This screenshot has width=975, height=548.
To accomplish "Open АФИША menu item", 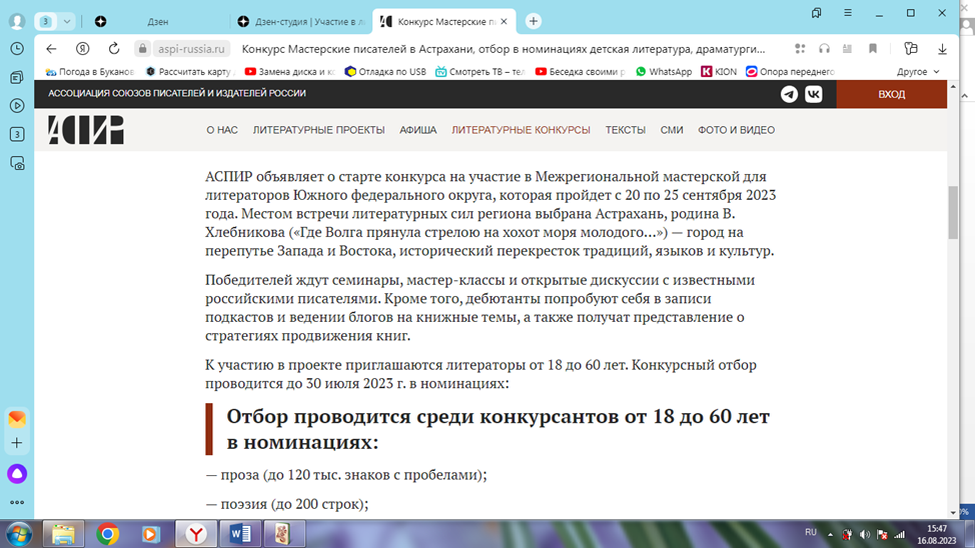I will [x=418, y=130].
